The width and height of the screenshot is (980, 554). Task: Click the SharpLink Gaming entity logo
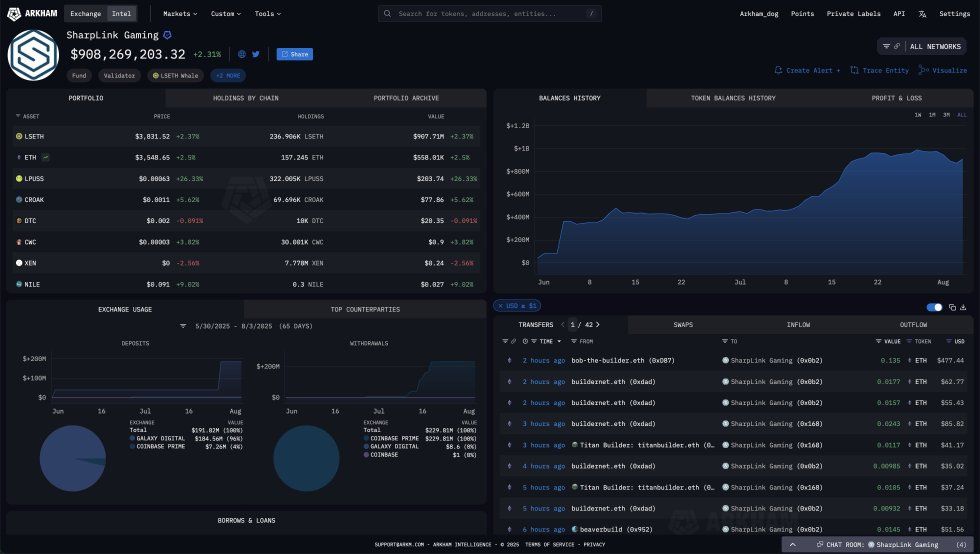coord(33,55)
